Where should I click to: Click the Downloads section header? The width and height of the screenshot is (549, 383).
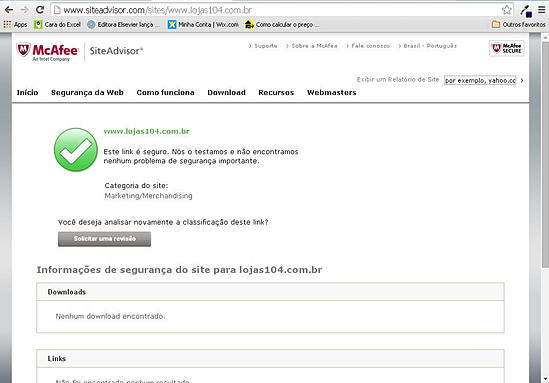pyautogui.click(x=270, y=292)
